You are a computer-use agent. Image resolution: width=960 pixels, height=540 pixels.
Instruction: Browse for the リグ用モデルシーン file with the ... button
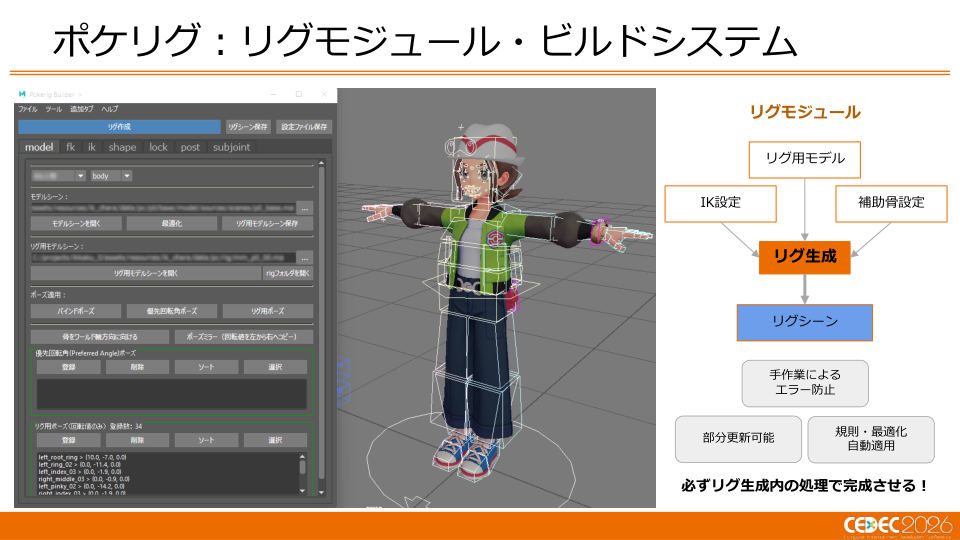305,258
